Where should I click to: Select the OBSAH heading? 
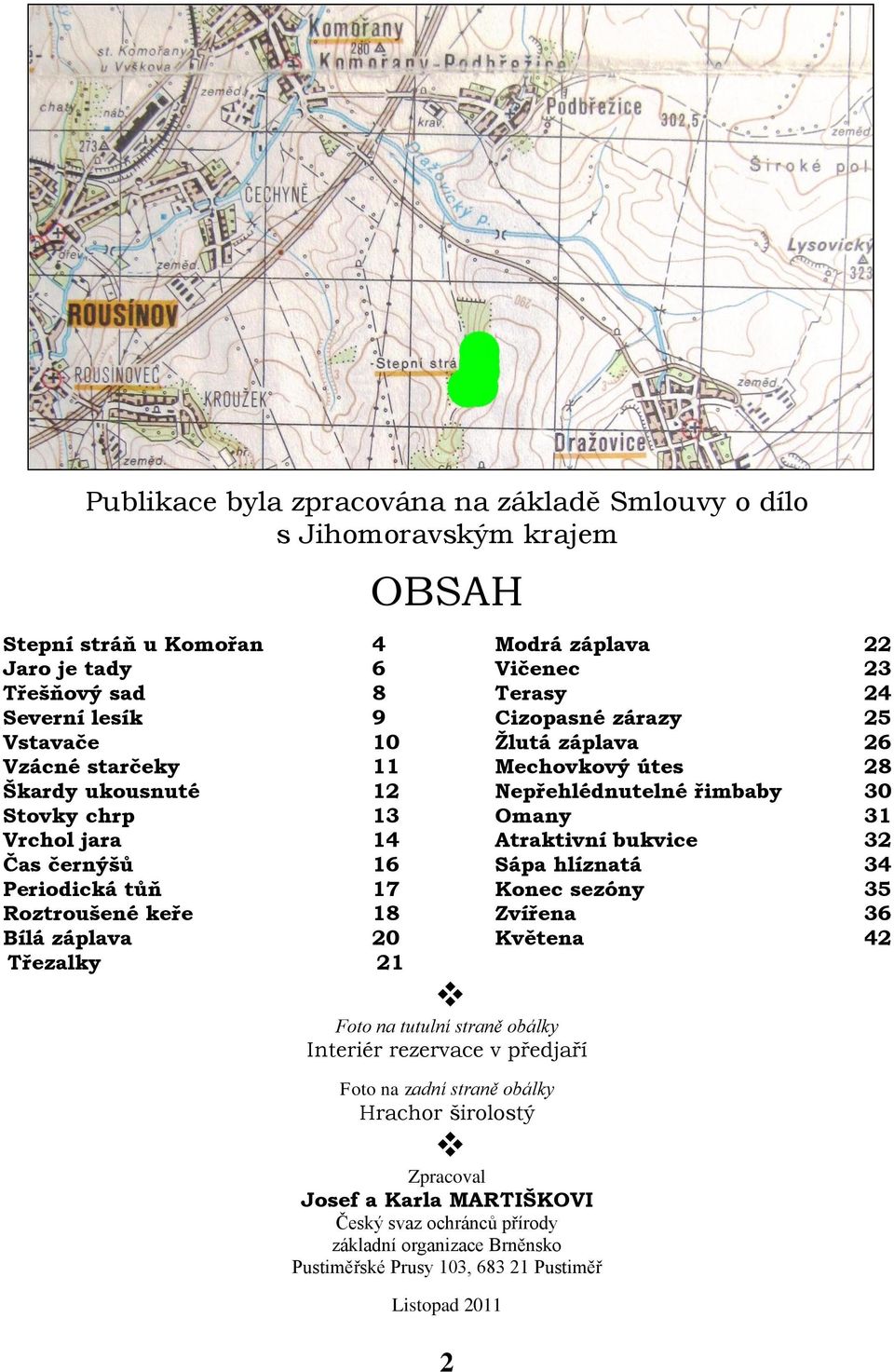446,591
